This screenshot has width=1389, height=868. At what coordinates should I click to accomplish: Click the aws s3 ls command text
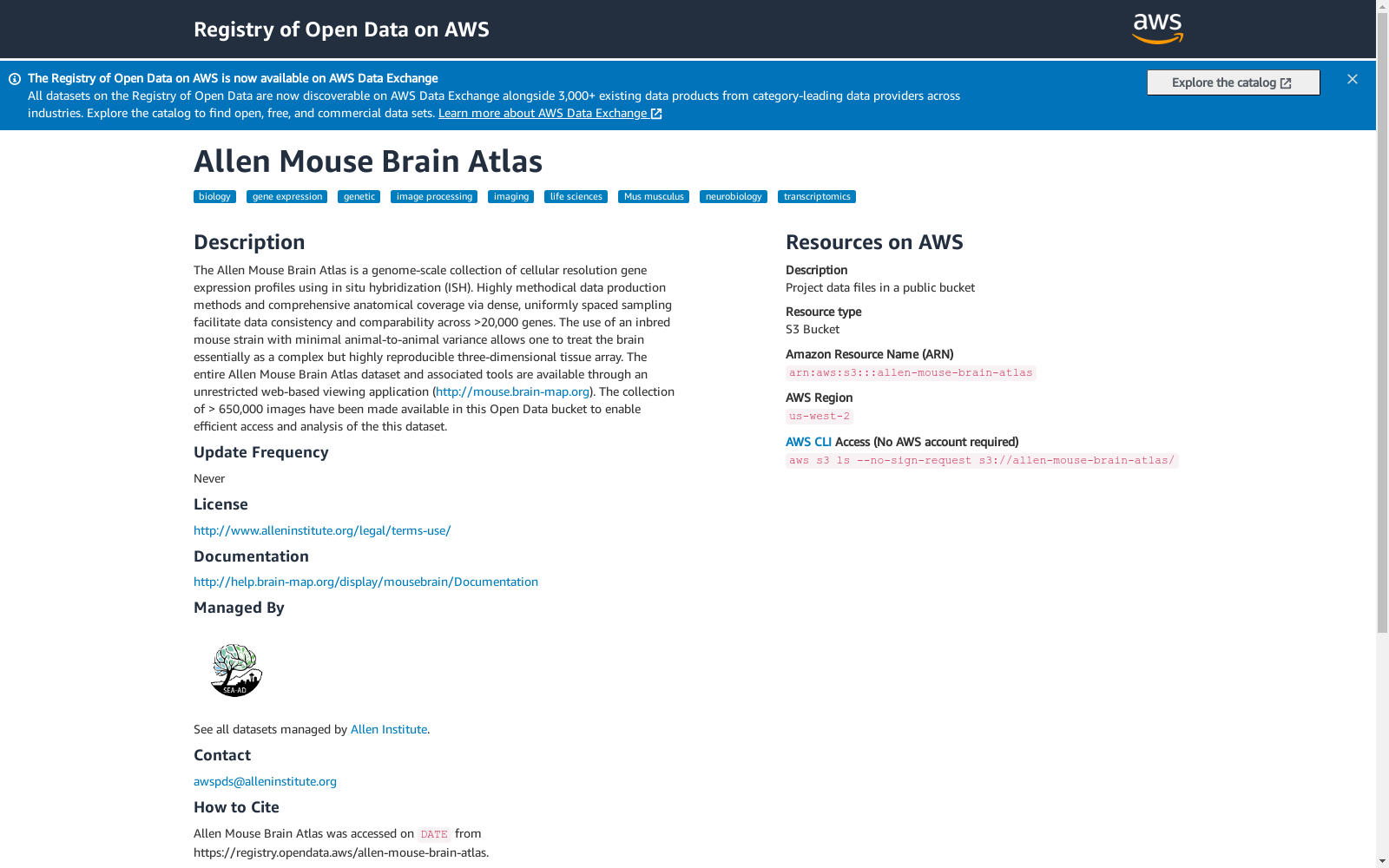[982, 461]
